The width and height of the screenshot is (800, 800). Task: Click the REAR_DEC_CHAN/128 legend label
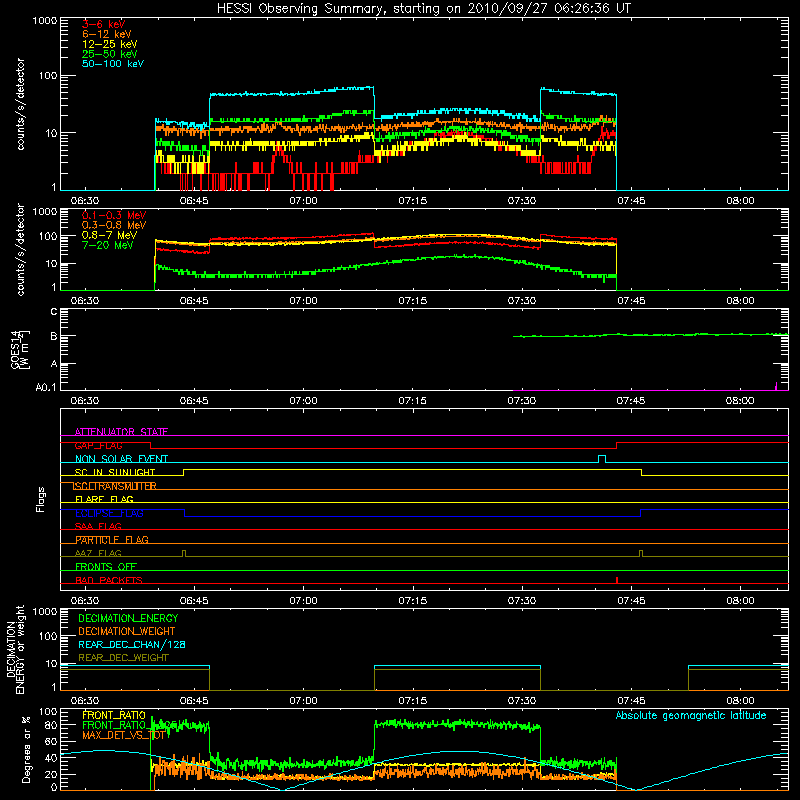[x=132, y=644]
